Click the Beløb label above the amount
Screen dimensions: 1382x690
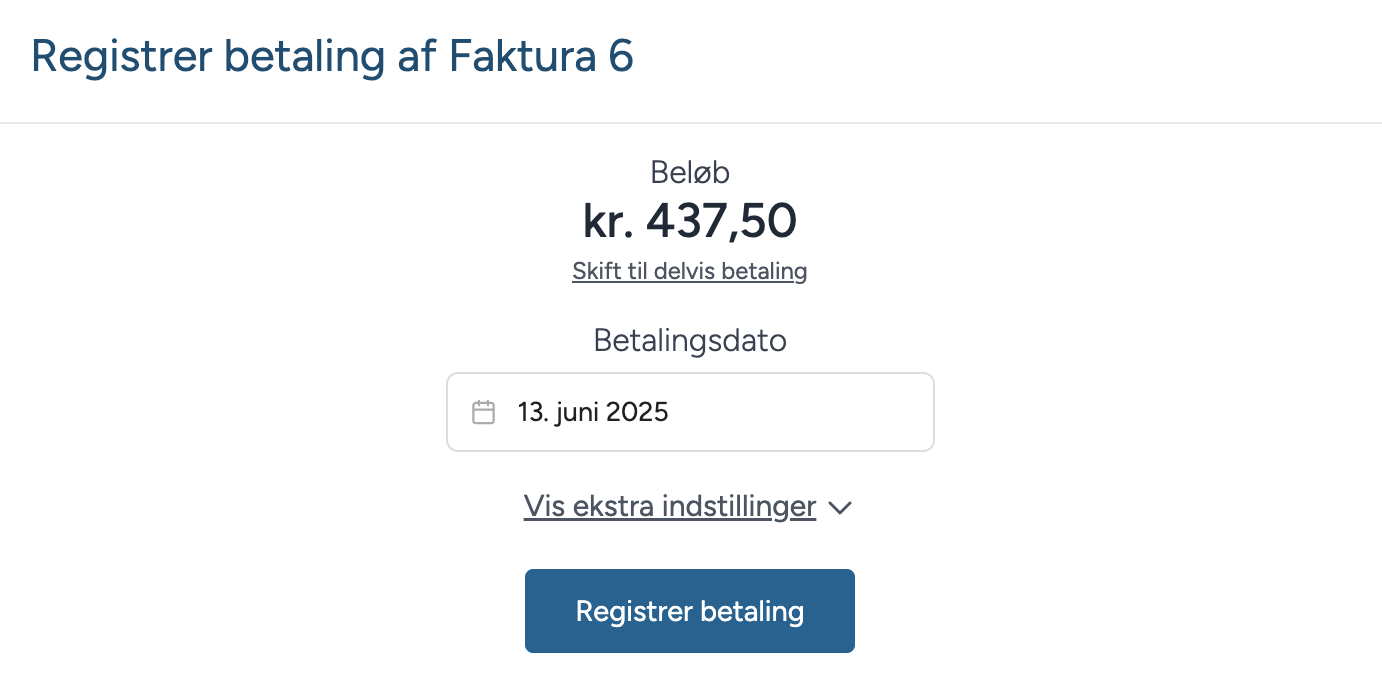(x=689, y=172)
